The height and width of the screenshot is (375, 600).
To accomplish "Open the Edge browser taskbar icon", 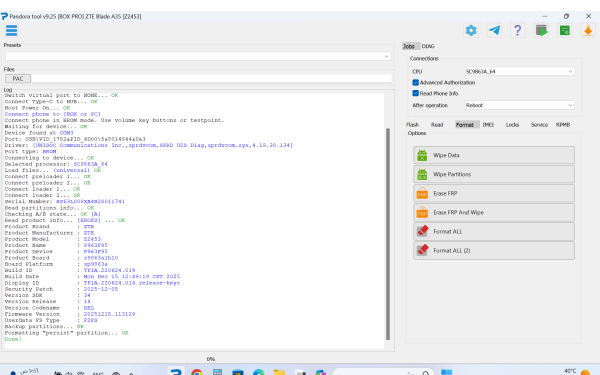I will pyautogui.click(x=259, y=372).
